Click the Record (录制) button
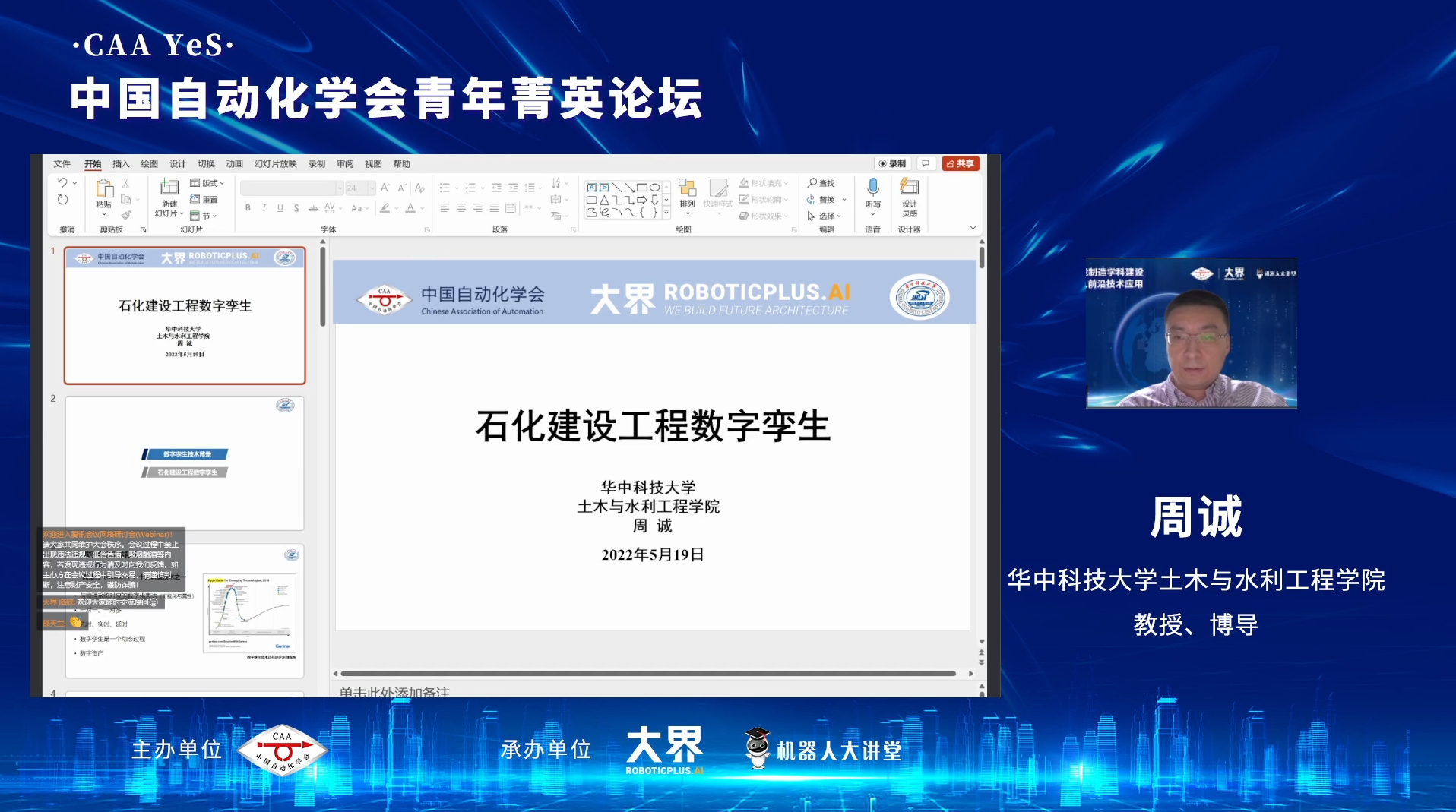 (x=892, y=163)
